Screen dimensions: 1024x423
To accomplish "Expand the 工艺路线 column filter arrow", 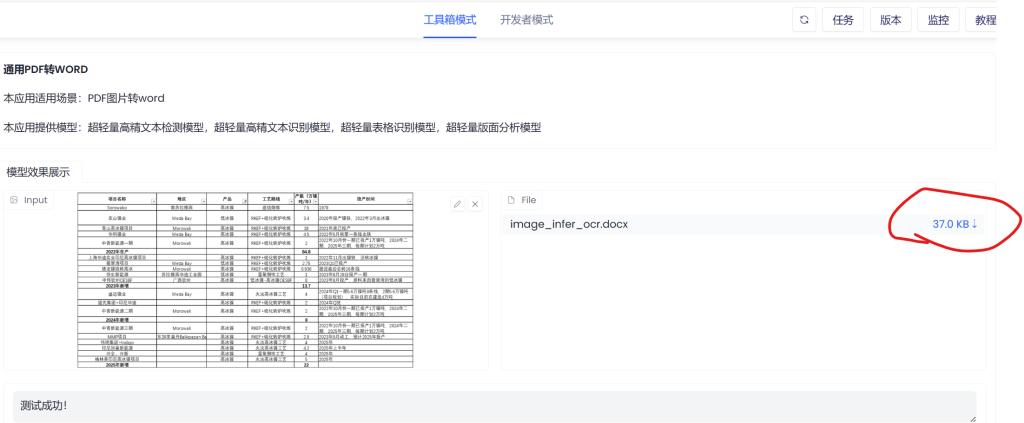I will coord(289,201).
